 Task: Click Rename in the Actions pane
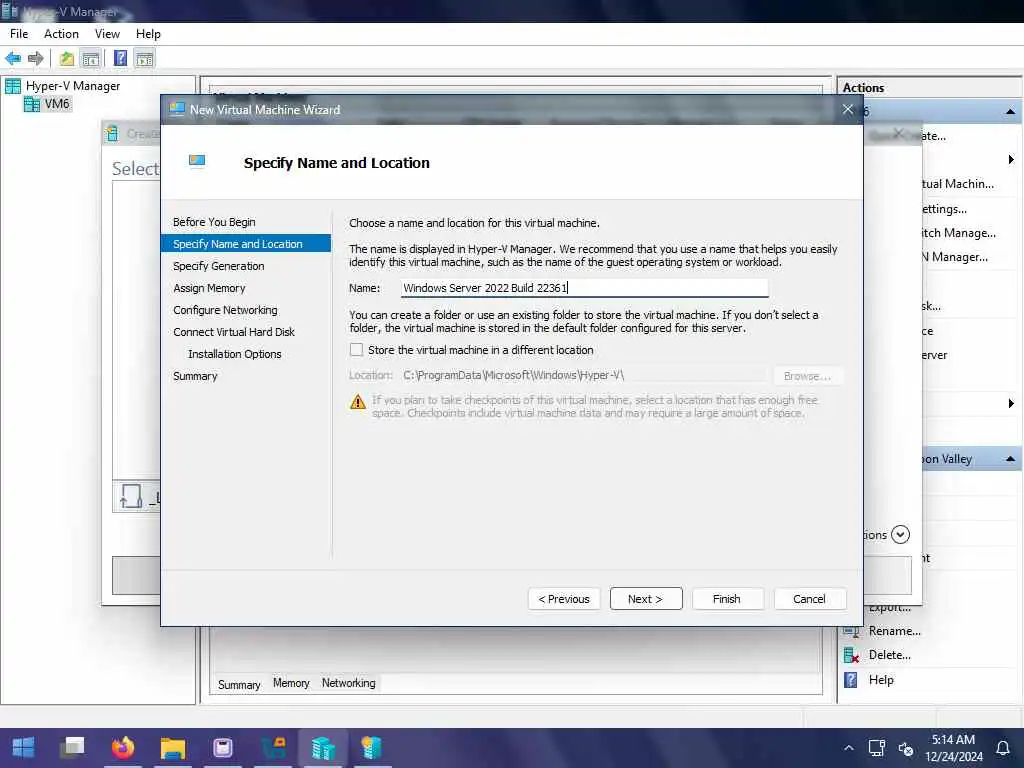895,631
